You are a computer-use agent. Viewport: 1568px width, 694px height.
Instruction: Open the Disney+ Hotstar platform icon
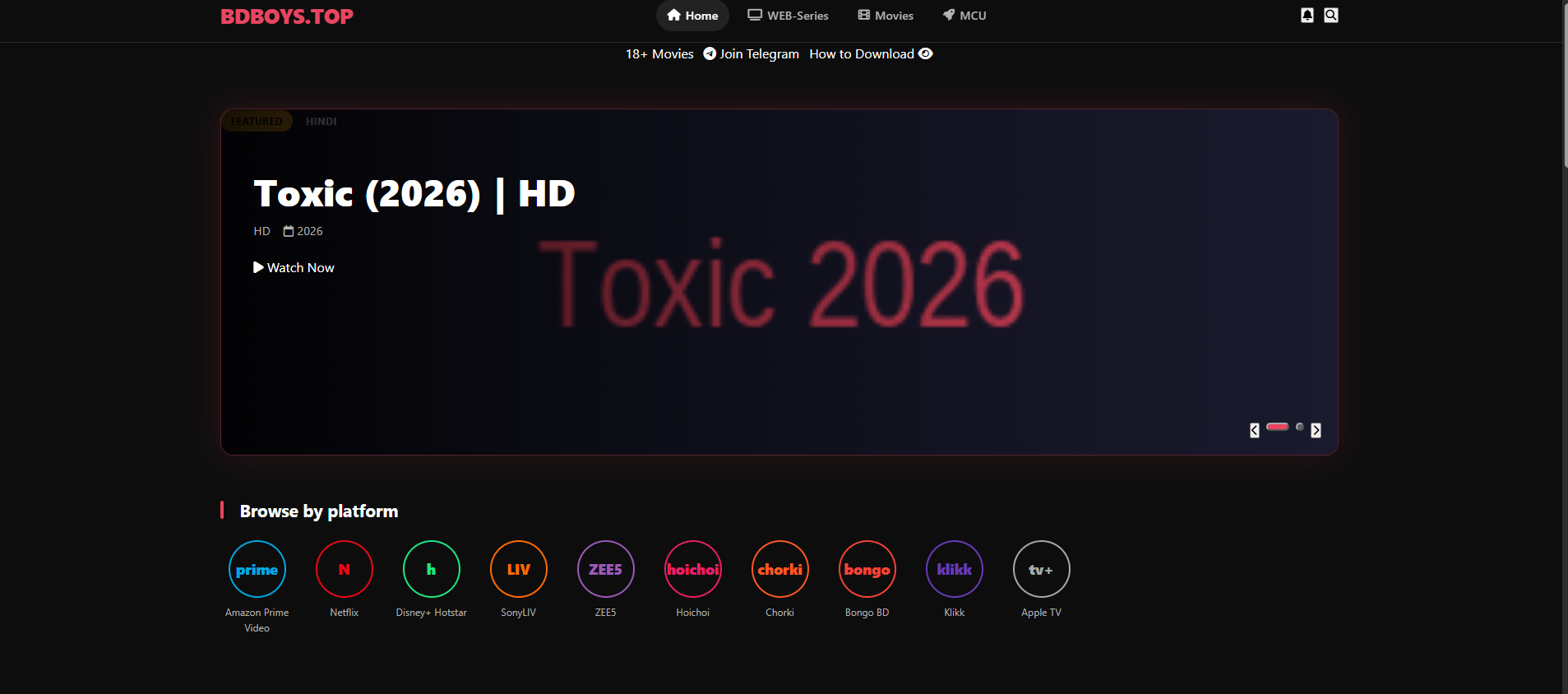[x=432, y=569]
